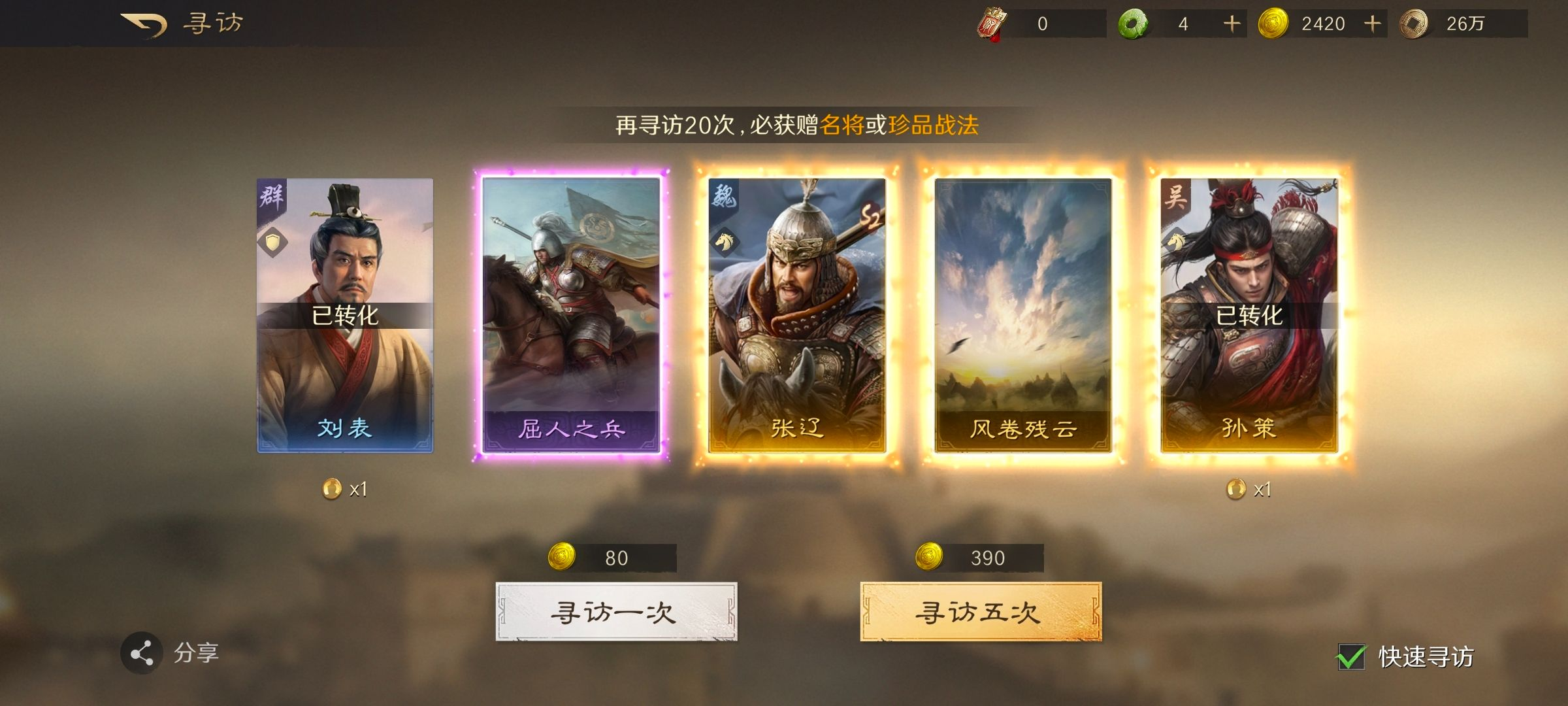Tap the red recruitment token icon

pos(992,24)
